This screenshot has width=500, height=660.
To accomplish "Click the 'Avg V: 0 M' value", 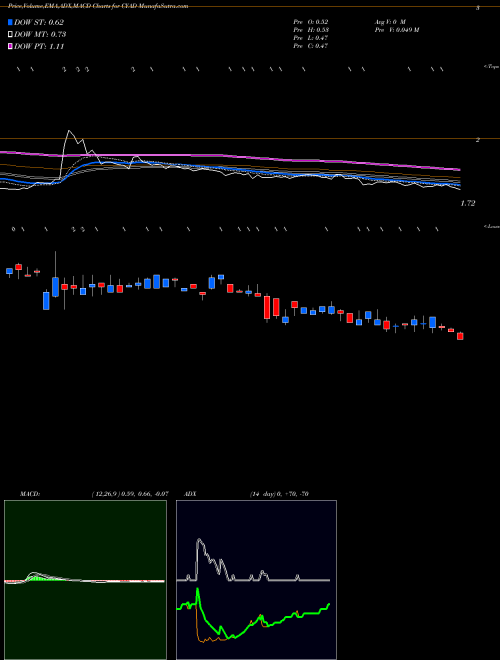I will [389, 22].
